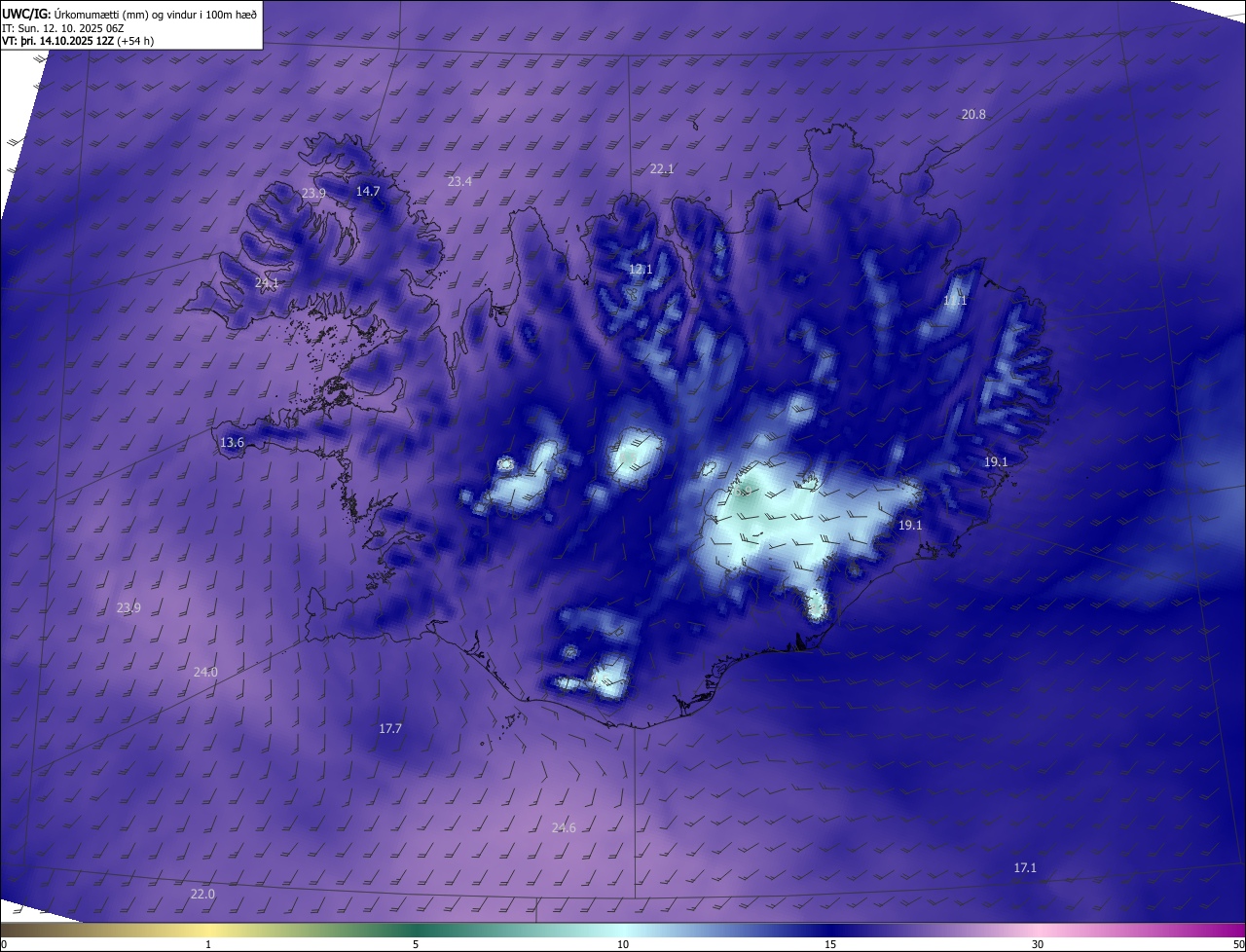Screen dimensions: 1246x952
Task: Click the 14.7 value on the map
Action: tap(368, 191)
